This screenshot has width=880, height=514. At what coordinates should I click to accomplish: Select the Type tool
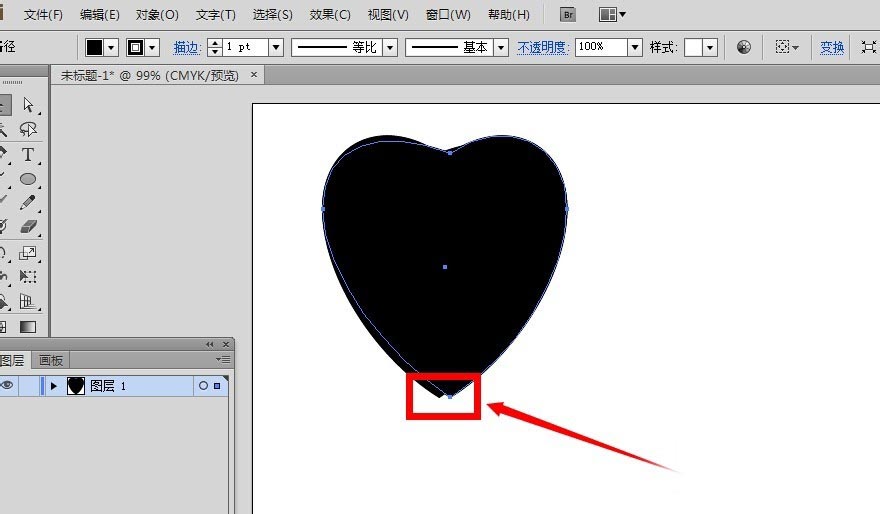pos(28,154)
